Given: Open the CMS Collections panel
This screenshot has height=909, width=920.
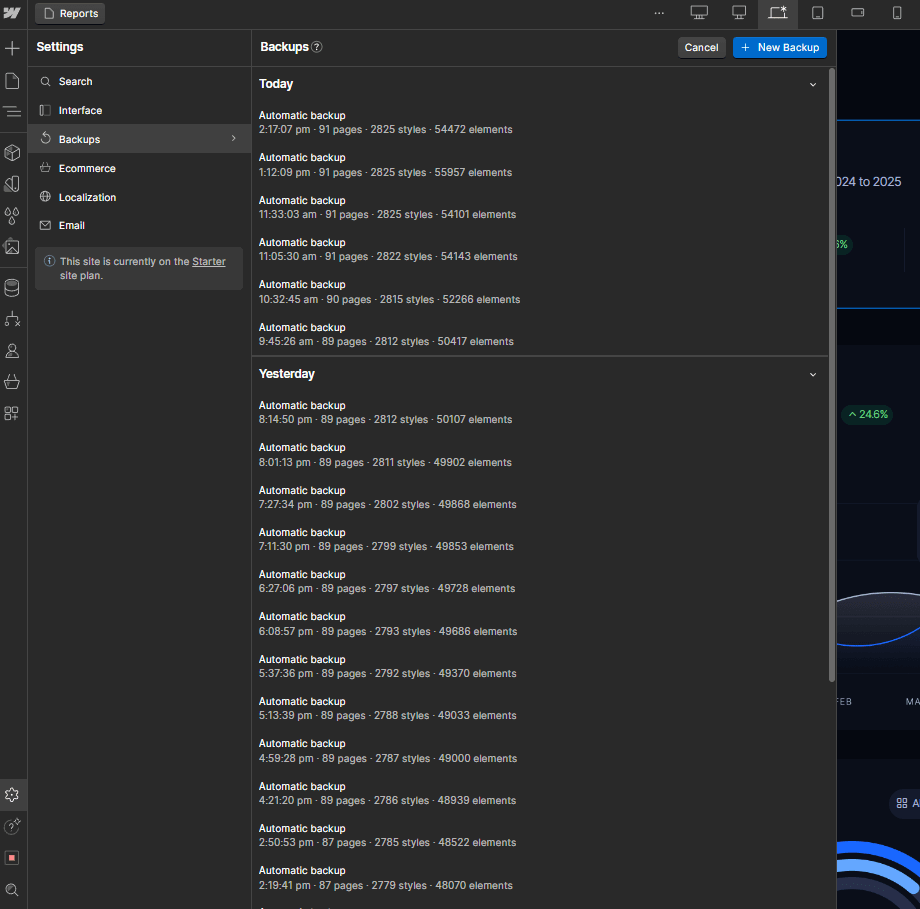Looking at the screenshot, I should (x=12, y=286).
